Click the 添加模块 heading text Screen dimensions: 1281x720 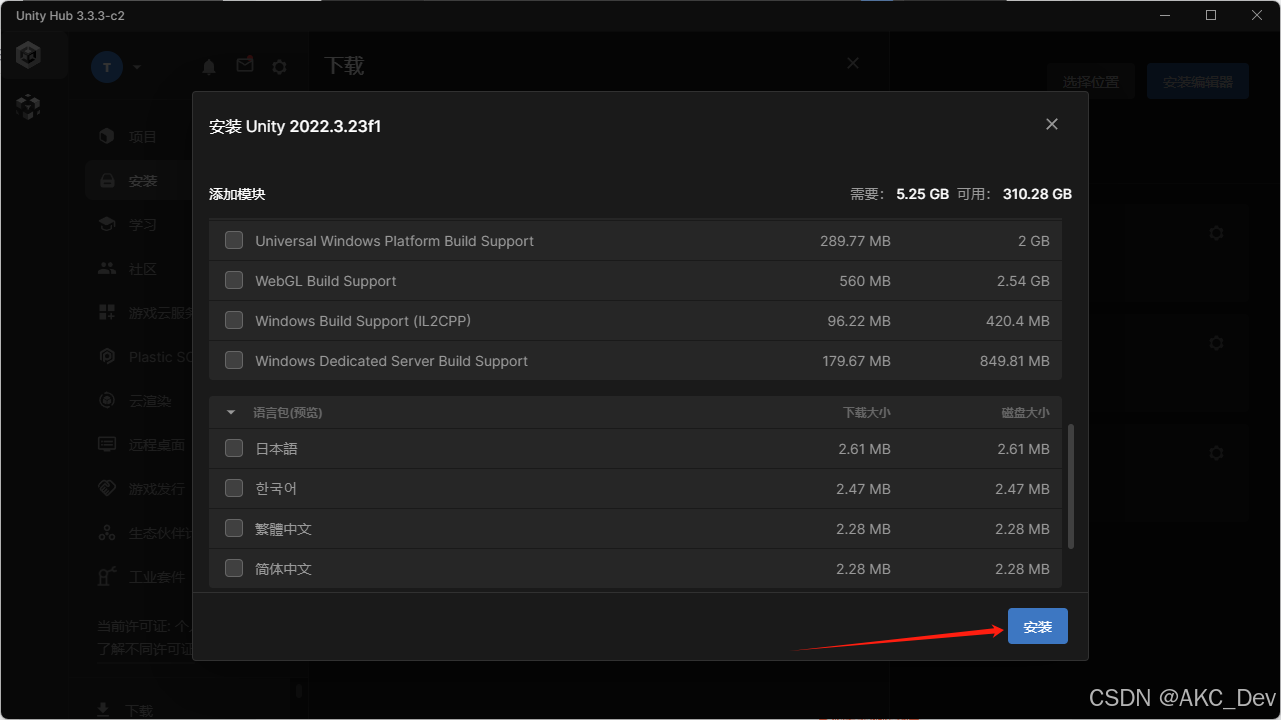point(237,194)
